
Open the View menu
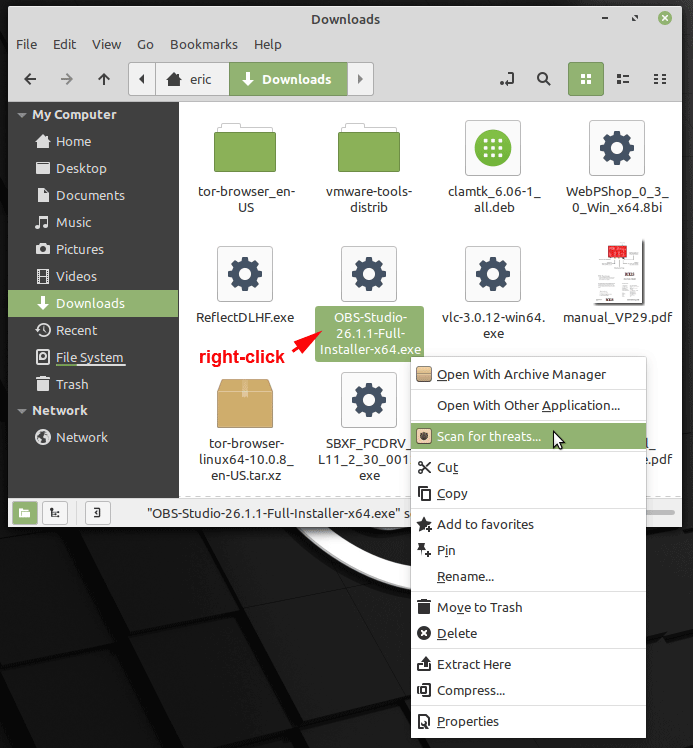tap(106, 44)
